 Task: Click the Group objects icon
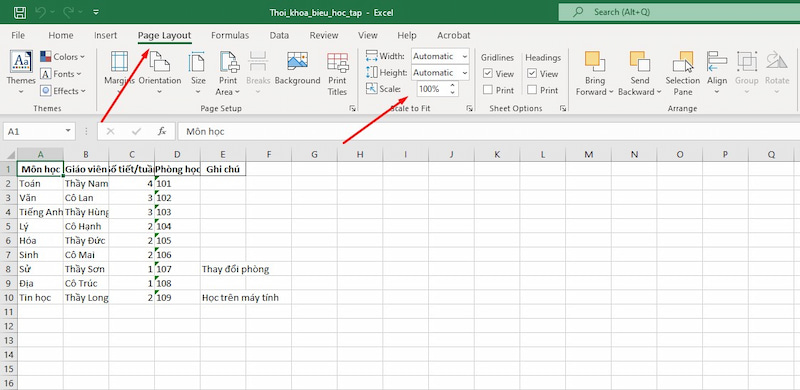click(746, 61)
